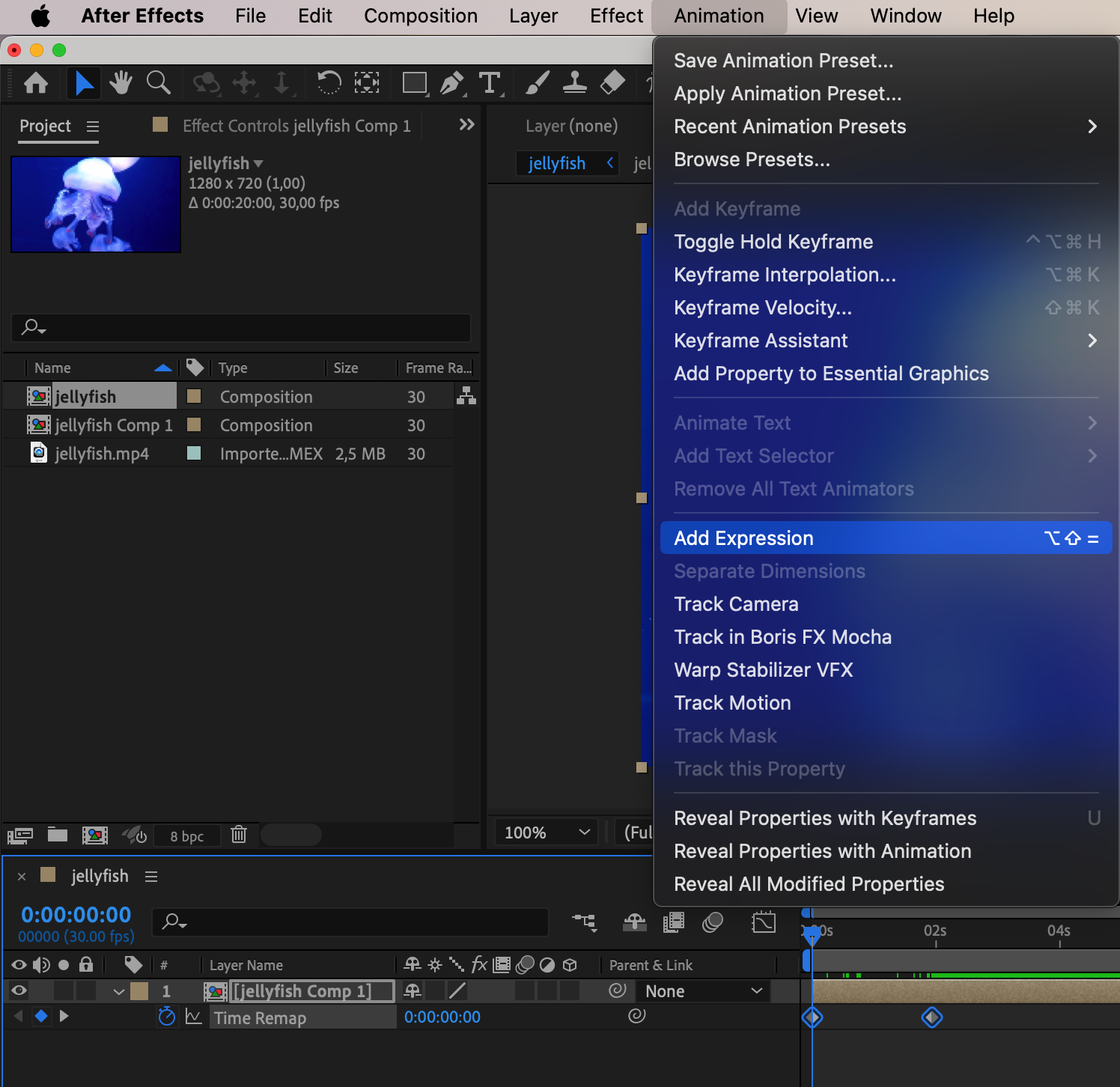
Task: Collapse layer 1 properties twirl arrow
Action: click(118, 991)
